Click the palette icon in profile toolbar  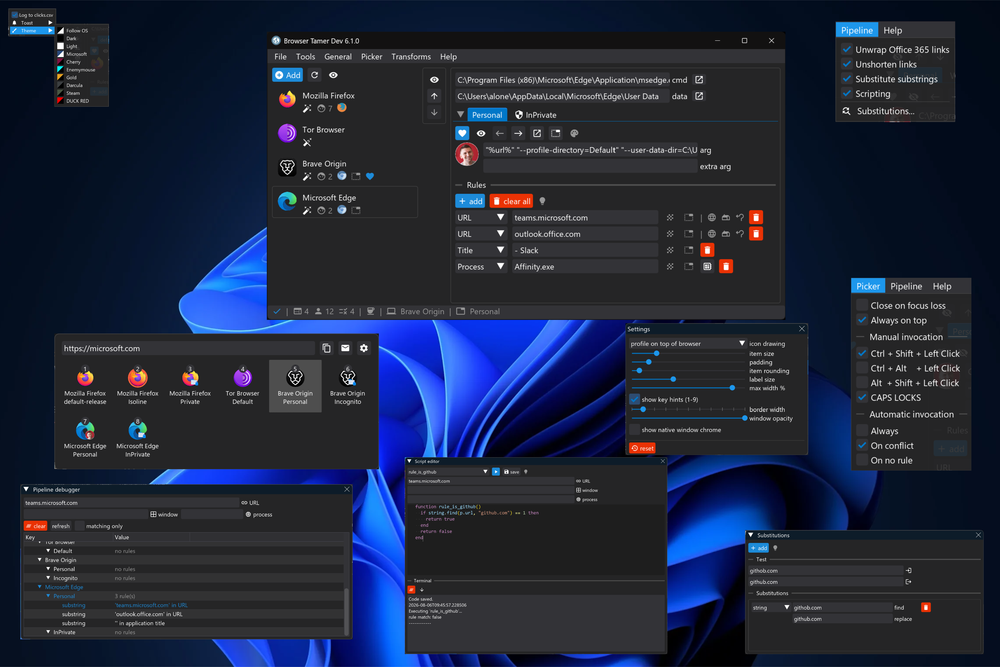click(x=574, y=133)
